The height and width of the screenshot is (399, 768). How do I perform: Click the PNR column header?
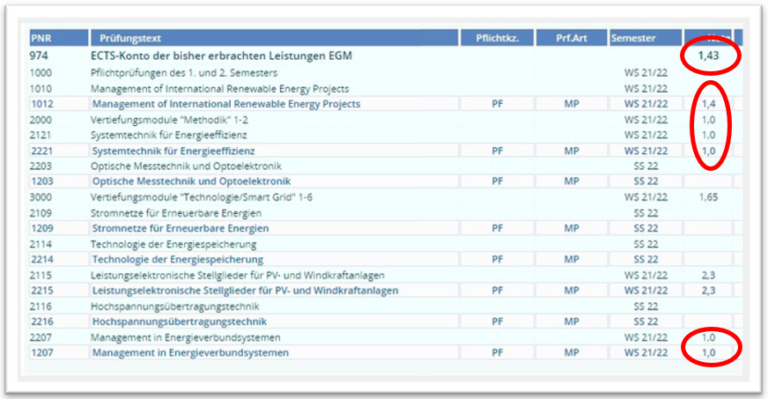tap(59, 38)
